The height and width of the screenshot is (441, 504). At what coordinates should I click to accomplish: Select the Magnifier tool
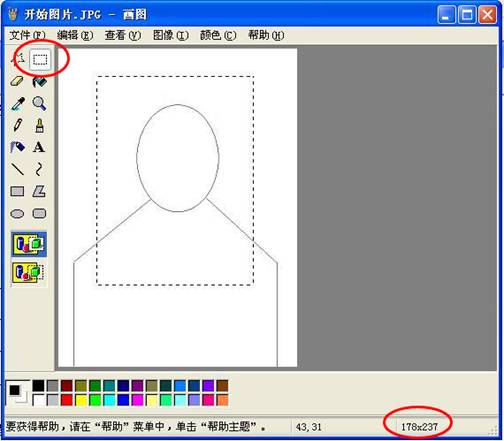tap(39, 103)
